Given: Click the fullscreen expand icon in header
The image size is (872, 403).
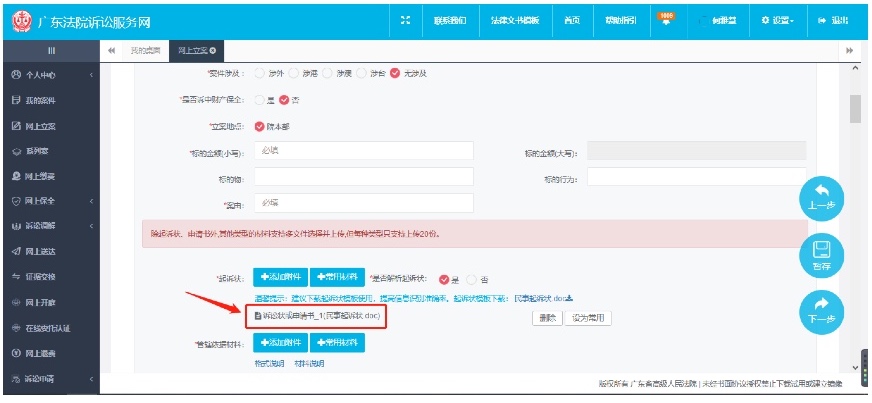Looking at the screenshot, I should point(405,21).
